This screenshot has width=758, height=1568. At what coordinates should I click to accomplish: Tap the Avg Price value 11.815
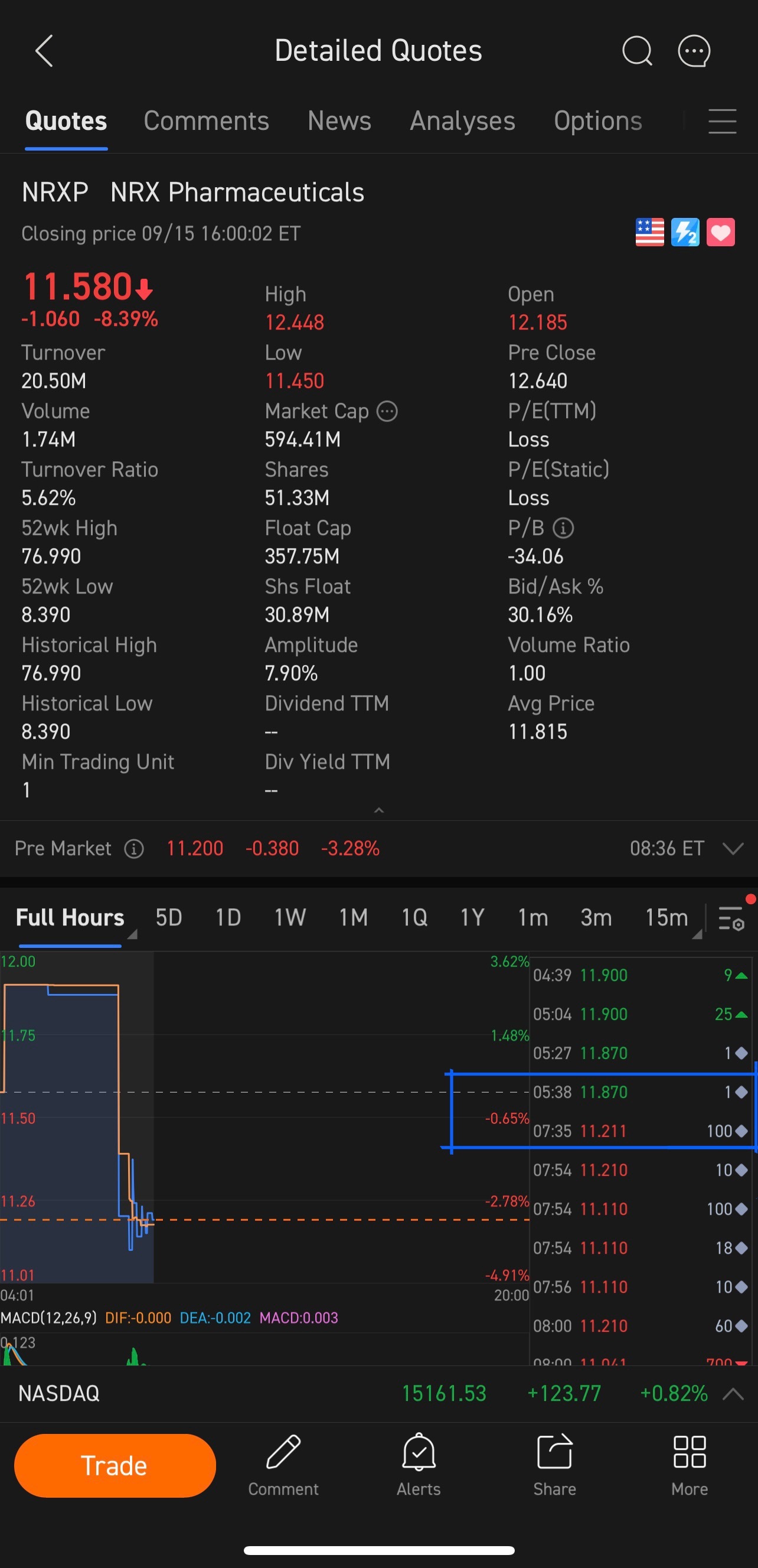click(538, 732)
